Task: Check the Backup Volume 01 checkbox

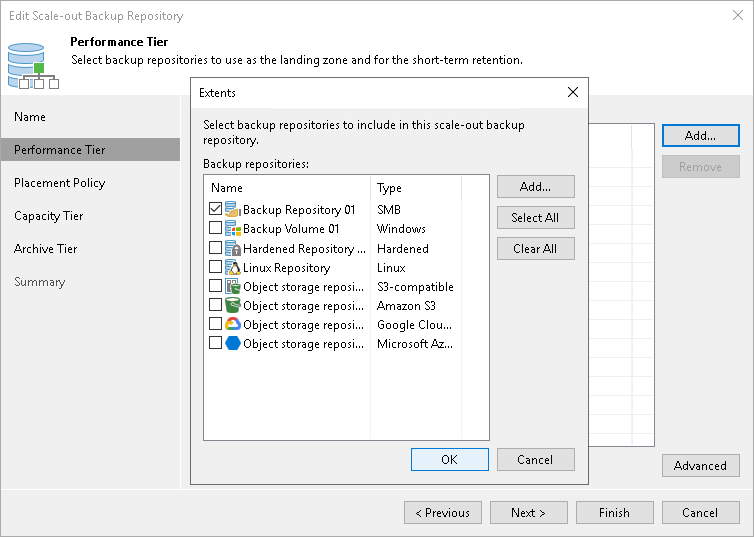Action: click(215, 229)
